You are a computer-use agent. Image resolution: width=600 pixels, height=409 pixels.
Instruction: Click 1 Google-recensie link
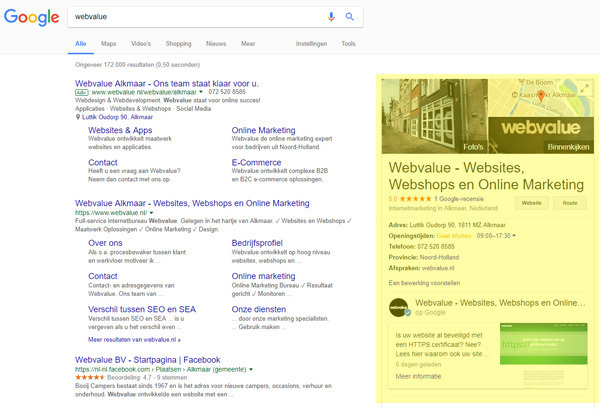coord(459,199)
